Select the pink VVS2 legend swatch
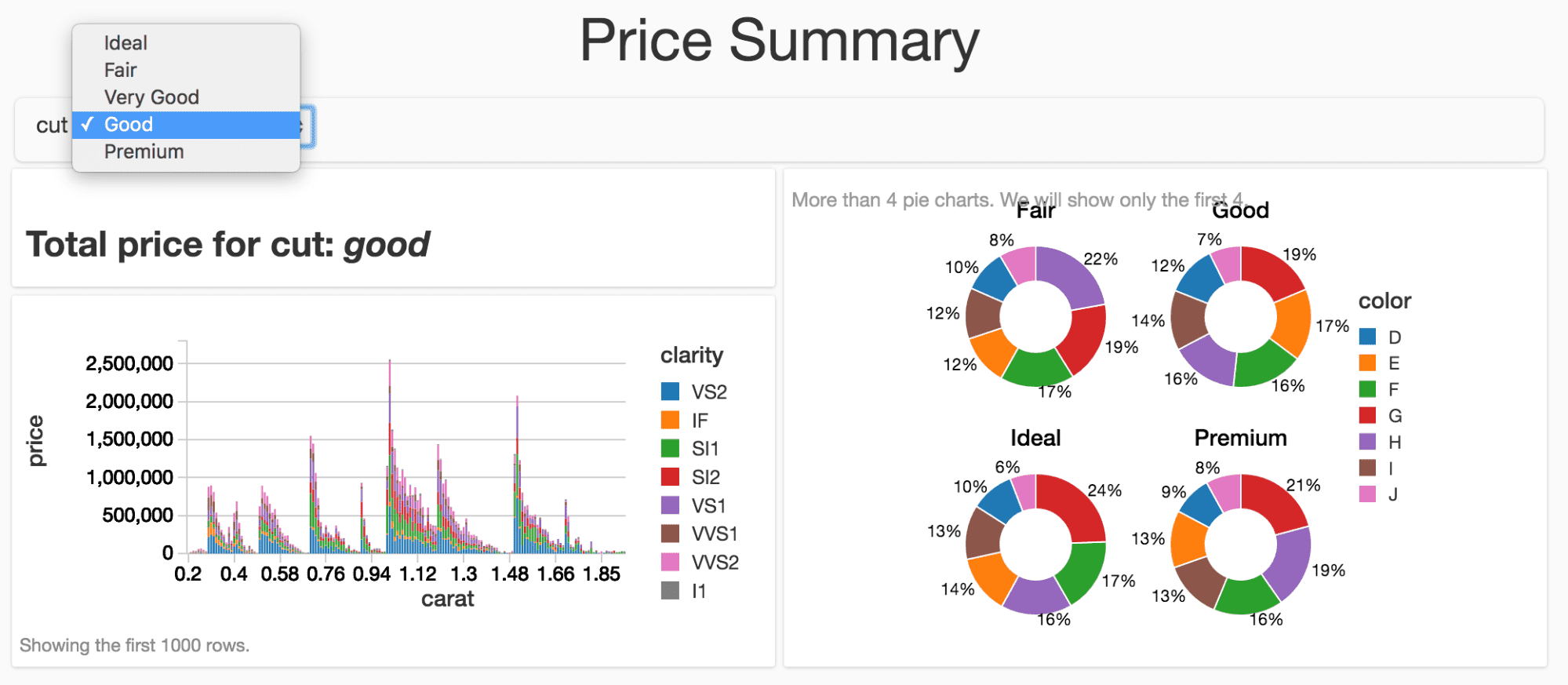Viewport: 1568px width, 685px height. pyautogui.click(x=671, y=562)
